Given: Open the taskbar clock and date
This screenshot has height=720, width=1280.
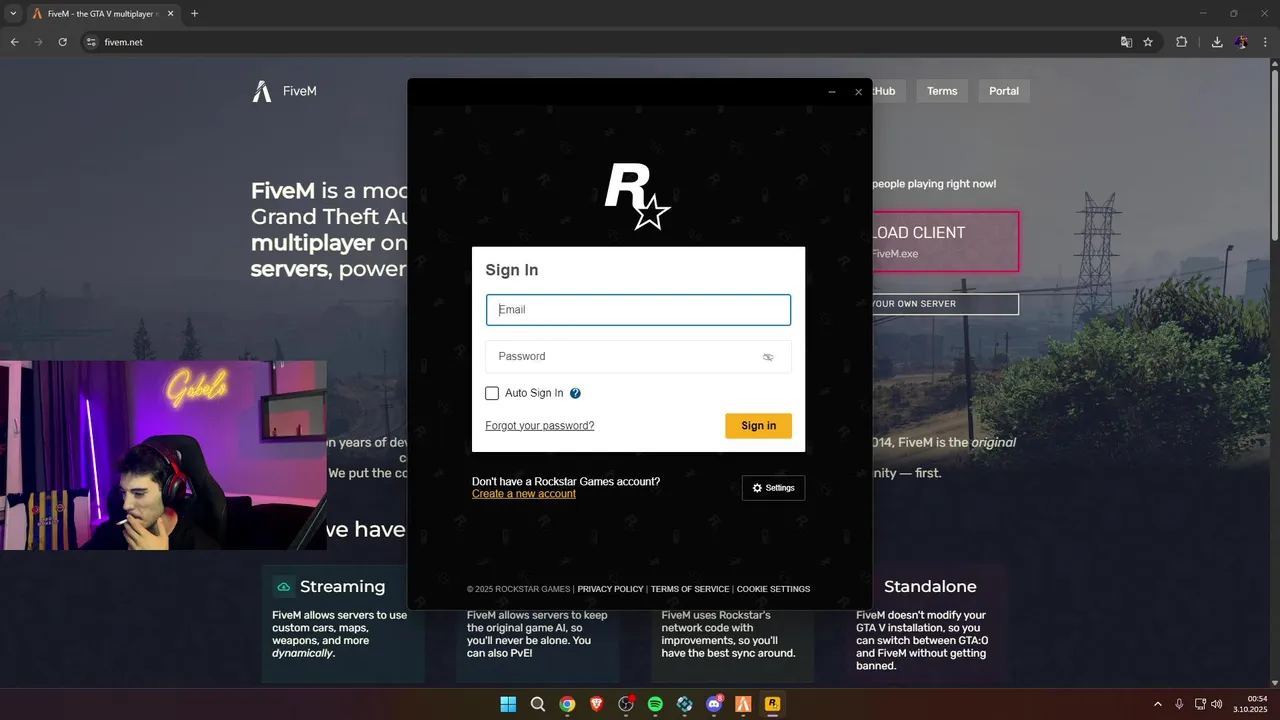Looking at the screenshot, I should pos(1251,704).
